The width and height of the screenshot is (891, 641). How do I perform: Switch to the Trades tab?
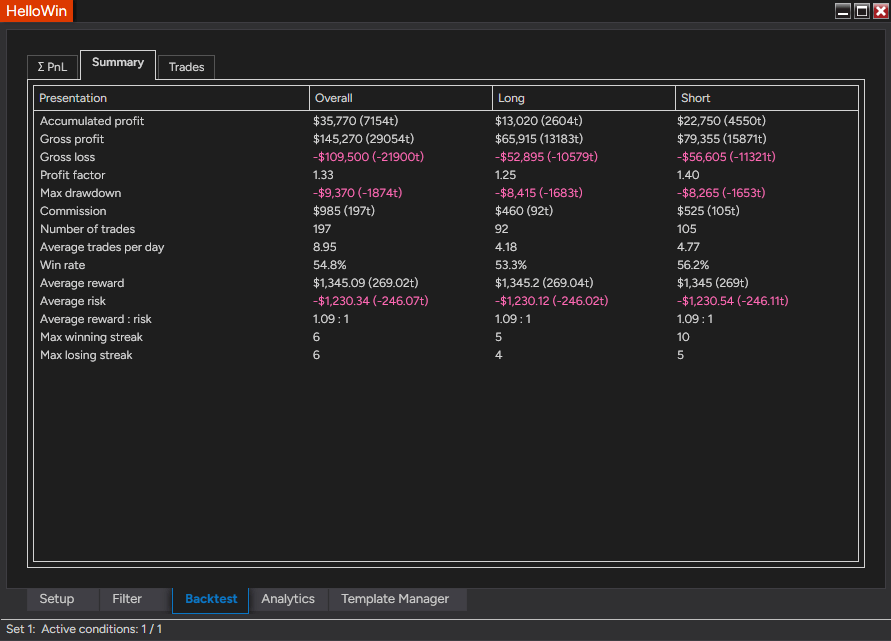(186, 67)
